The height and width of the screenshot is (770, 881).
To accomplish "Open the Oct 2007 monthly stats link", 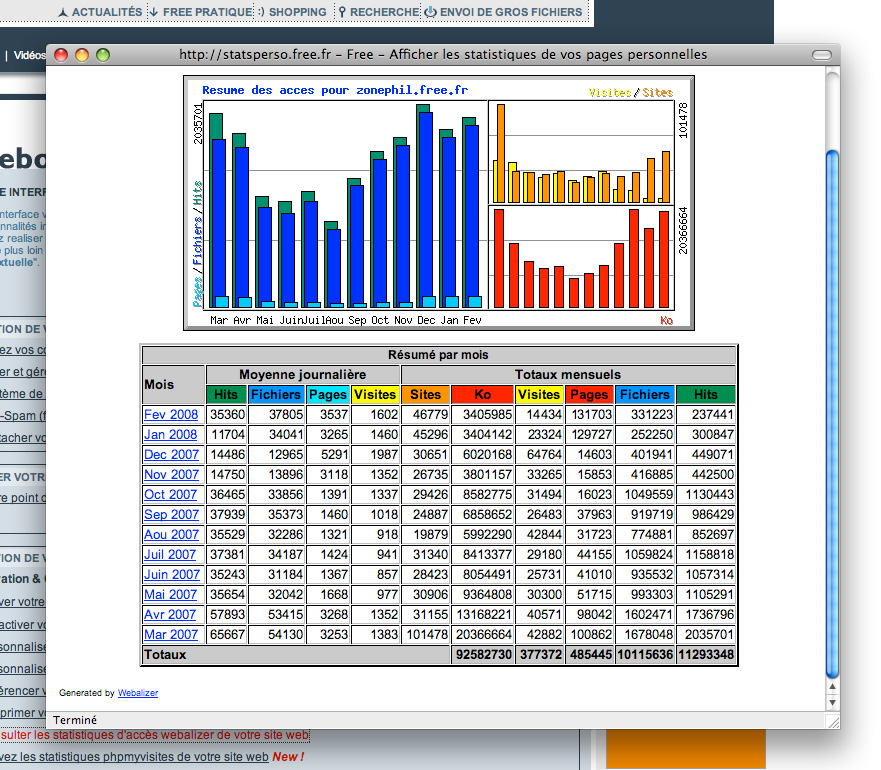I will coord(170,495).
